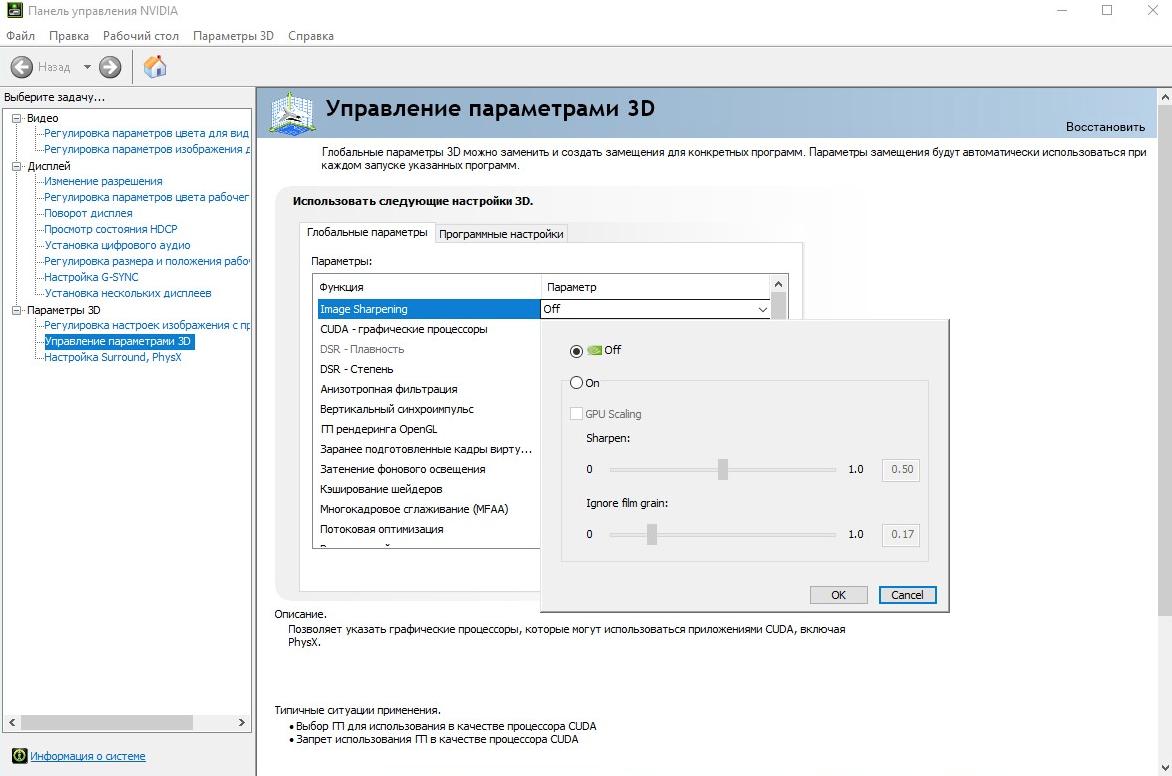Select the Off radio button
The width and height of the screenshot is (1172, 776).
[x=576, y=351]
